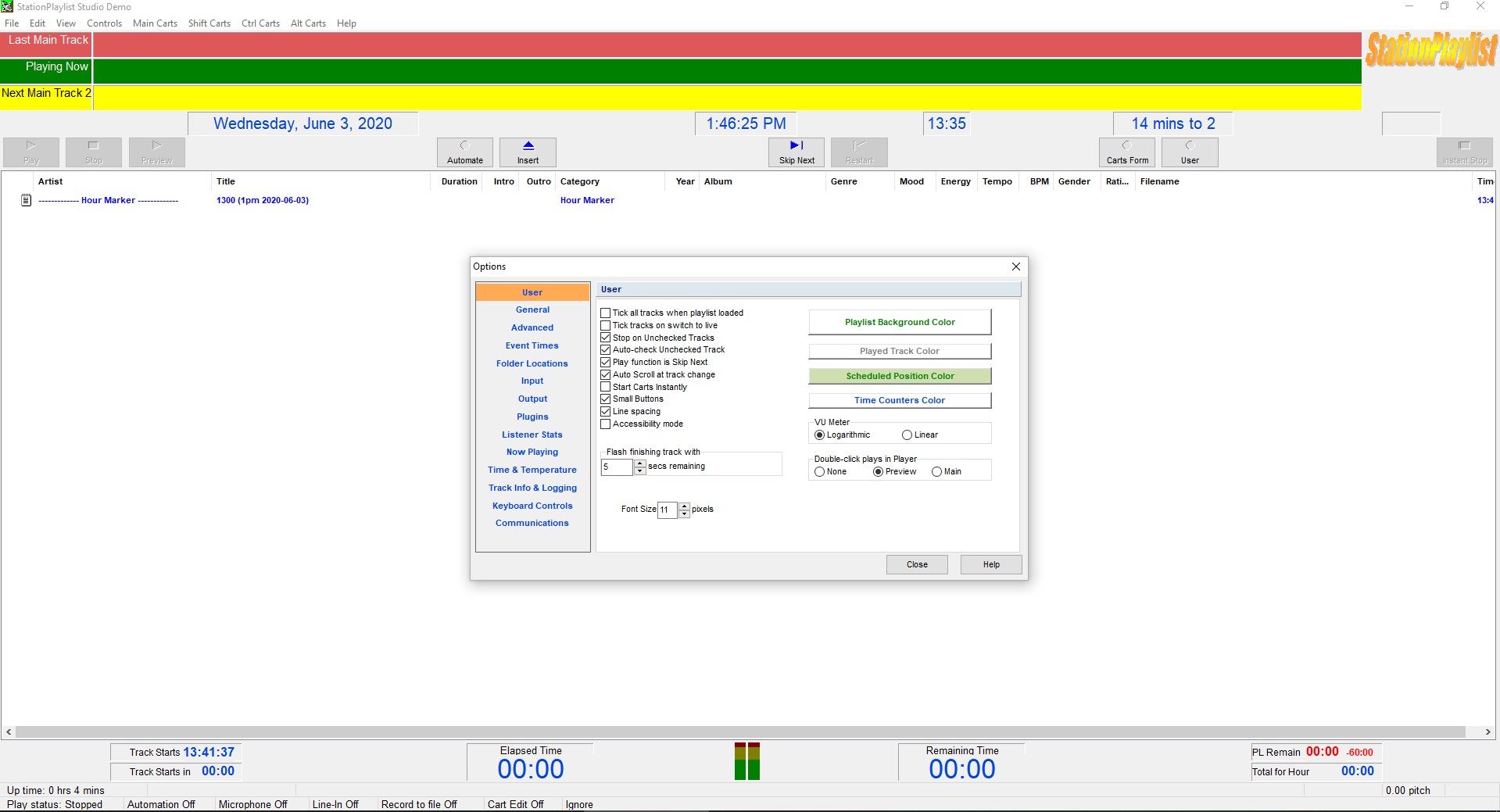The width and height of the screenshot is (1500, 812).
Task: Uncheck Small Buttons option
Action: (x=605, y=399)
